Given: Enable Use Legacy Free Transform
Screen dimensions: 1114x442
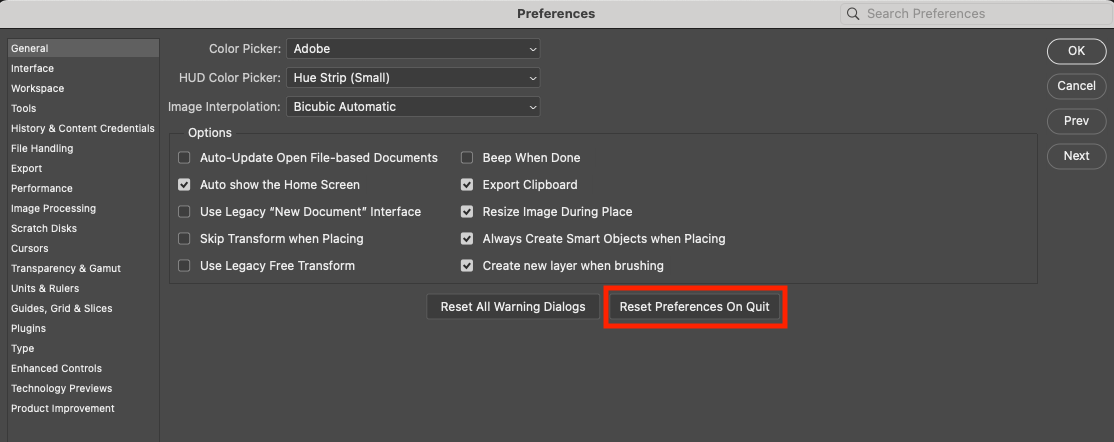Looking at the screenshot, I should pyautogui.click(x=184, y=266).
